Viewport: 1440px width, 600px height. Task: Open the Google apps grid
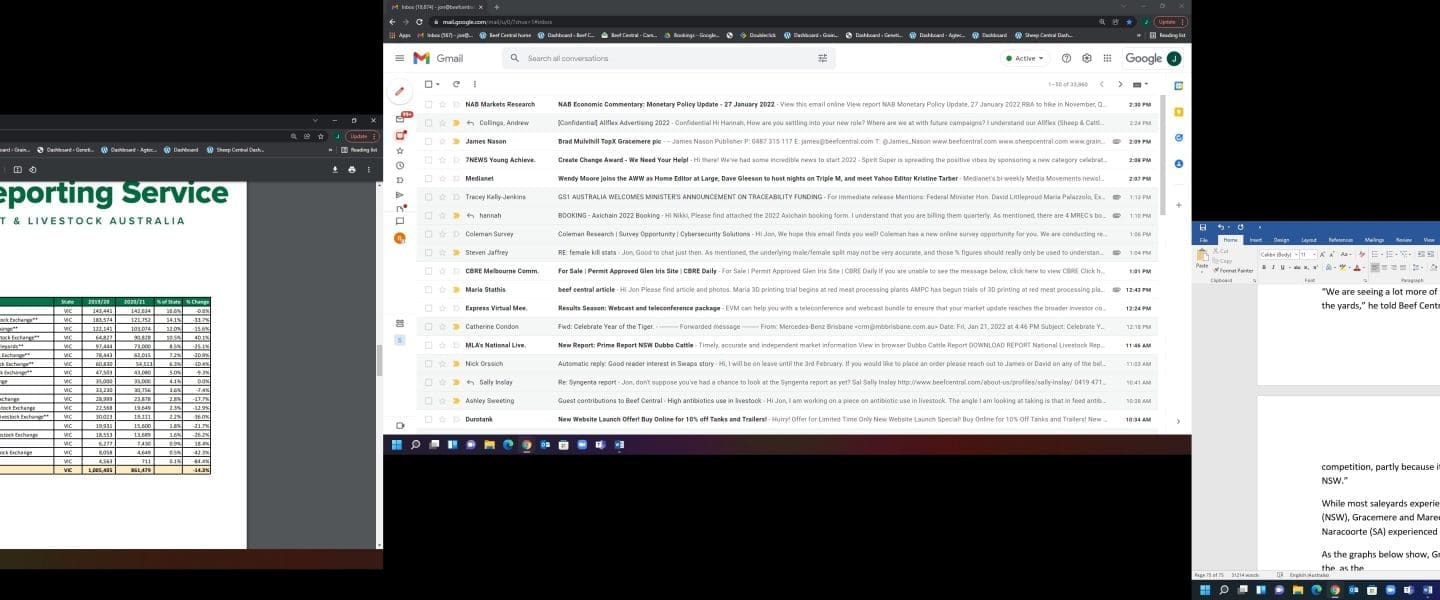tap(1107, 58)
